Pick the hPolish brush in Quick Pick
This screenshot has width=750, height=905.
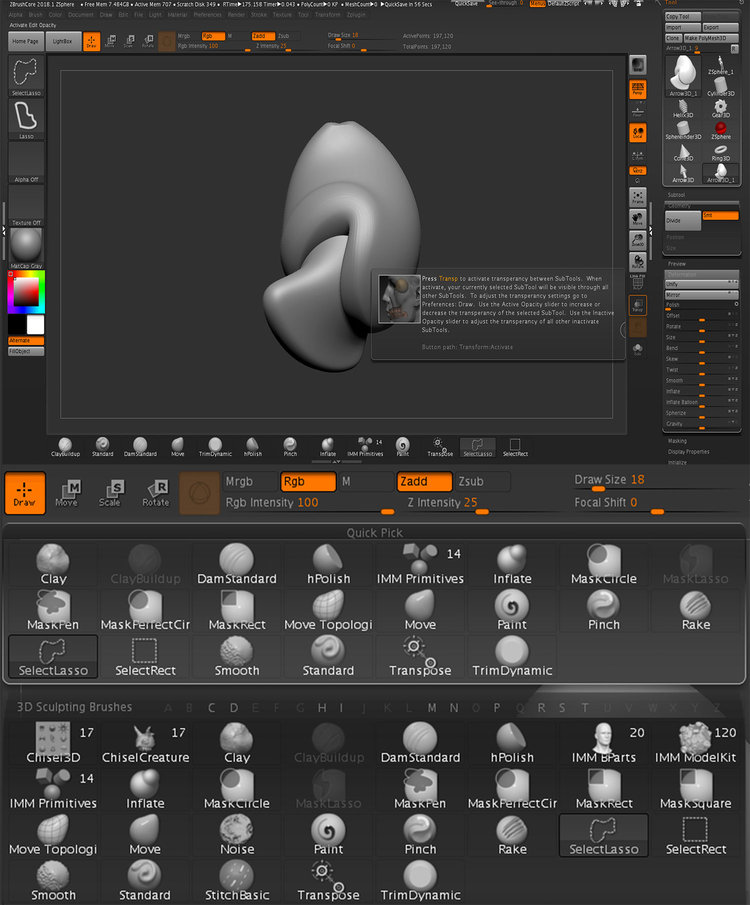coord(329,564)
